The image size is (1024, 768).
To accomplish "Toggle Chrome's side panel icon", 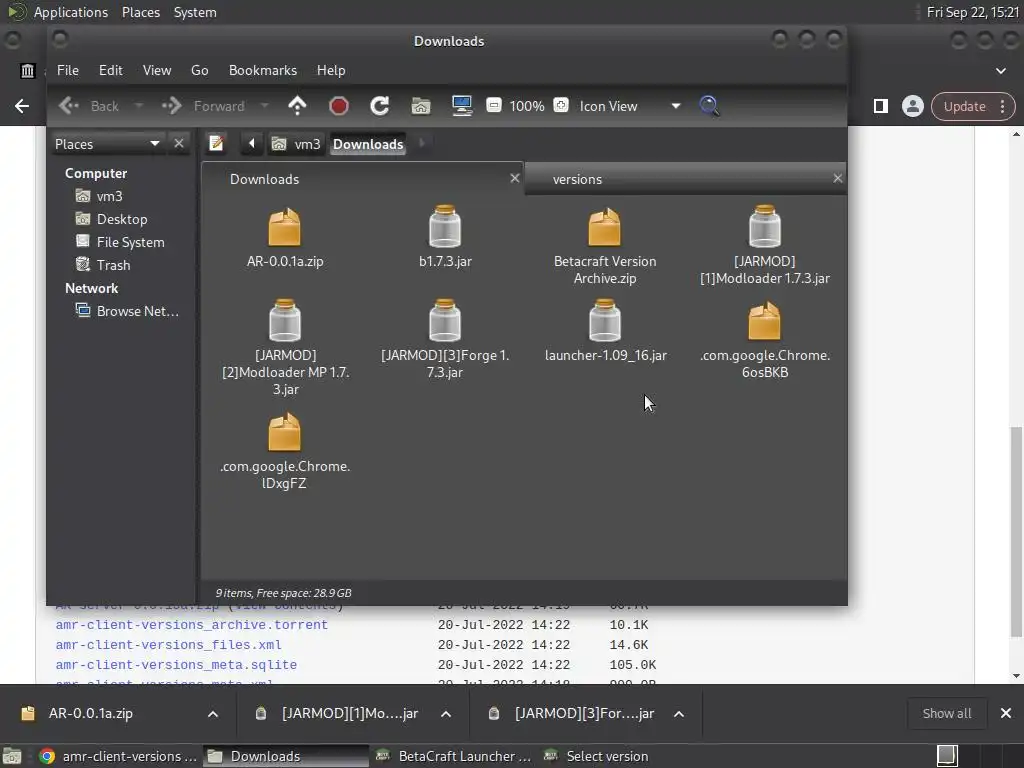I will click(880, 106).
